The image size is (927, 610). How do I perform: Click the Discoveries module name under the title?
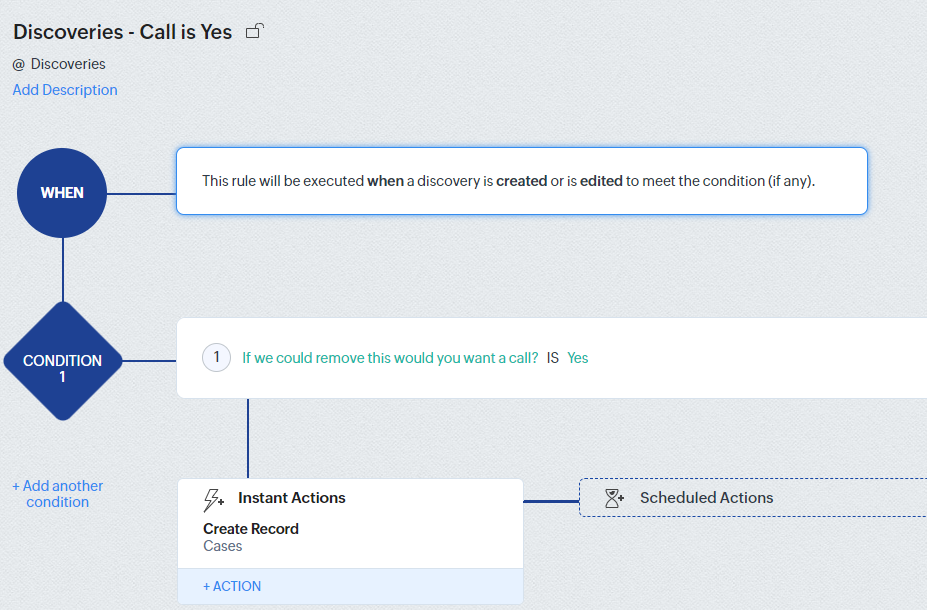68,64
